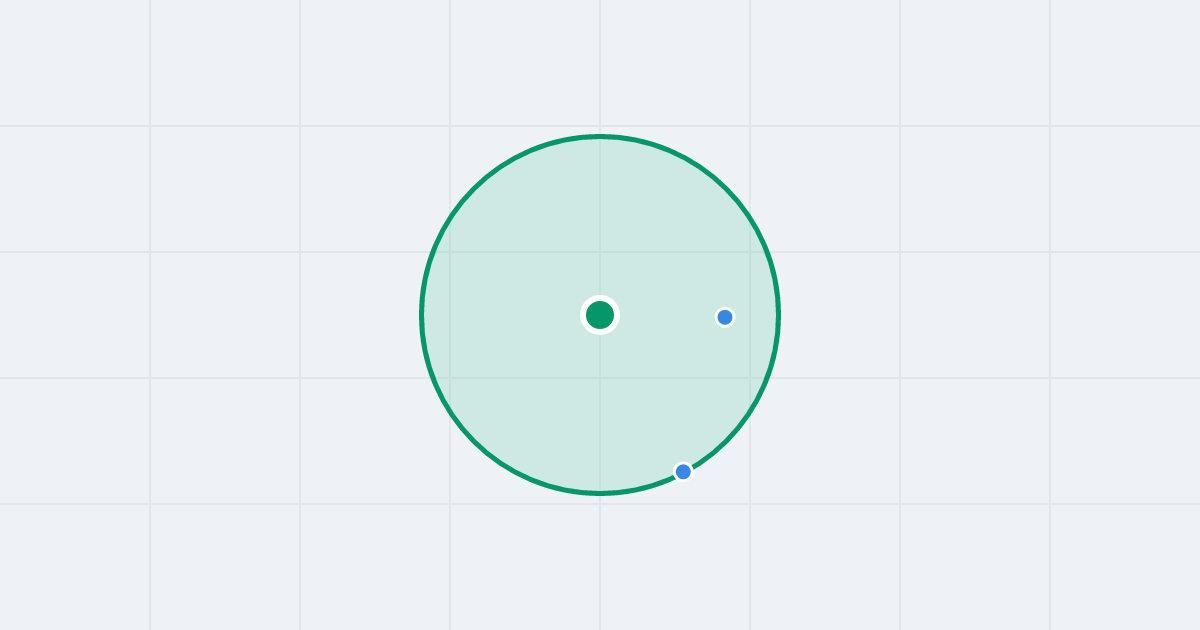
Task: Click the vertical grid line through circle center
Action: point(600,60)
